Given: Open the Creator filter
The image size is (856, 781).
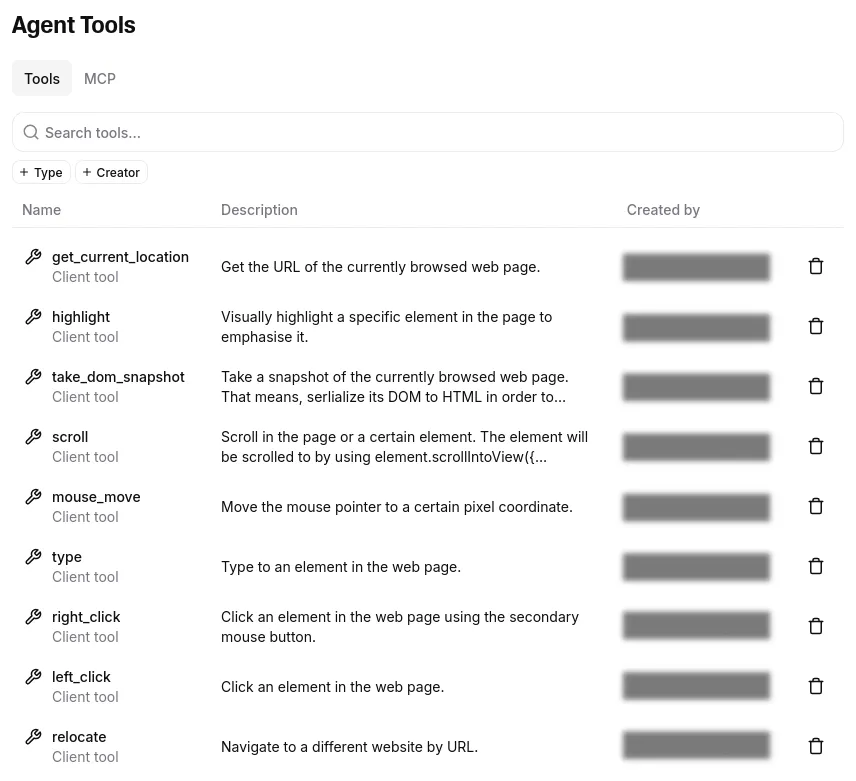Looking at the screenshot, I should click(x=111, y=172).
